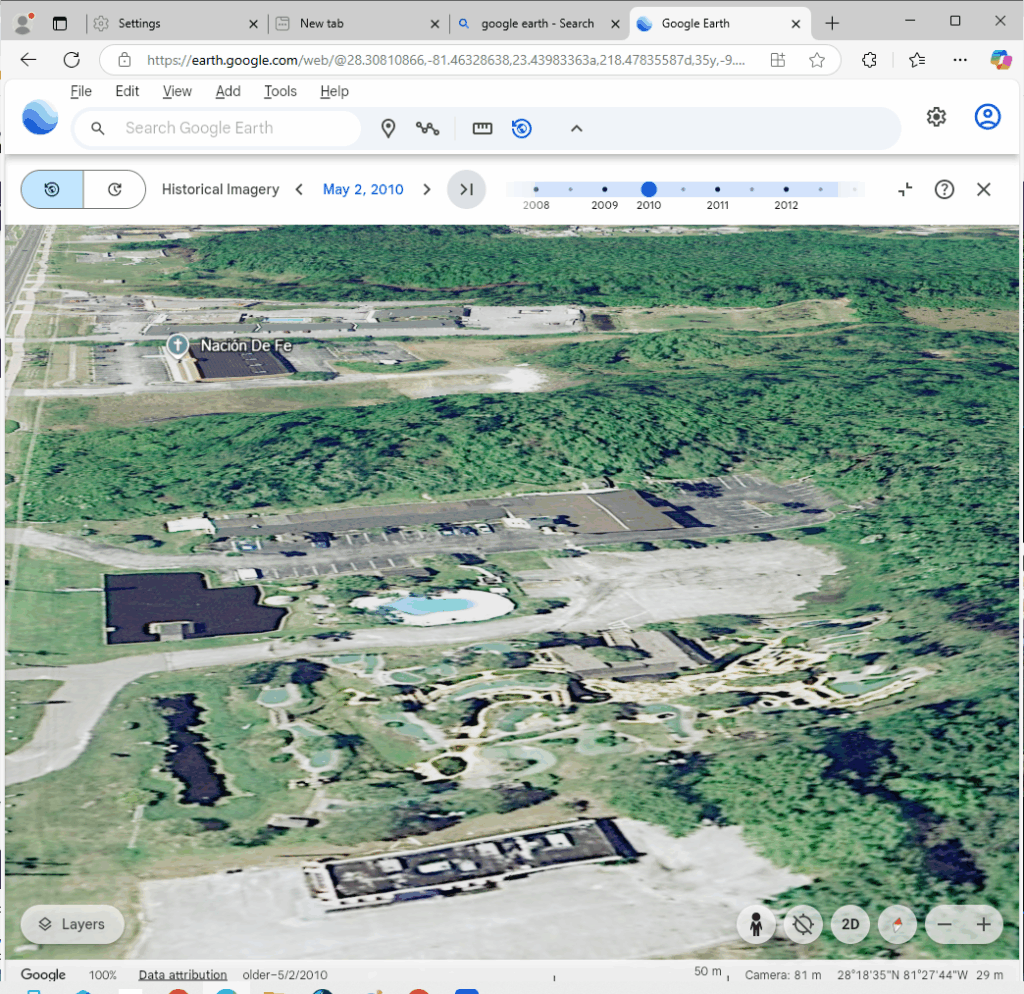Image resolution: width=1024 pixels, height=994 pixels.
Task: Select the timelapse mode button
Action: (x=114, y=189)
